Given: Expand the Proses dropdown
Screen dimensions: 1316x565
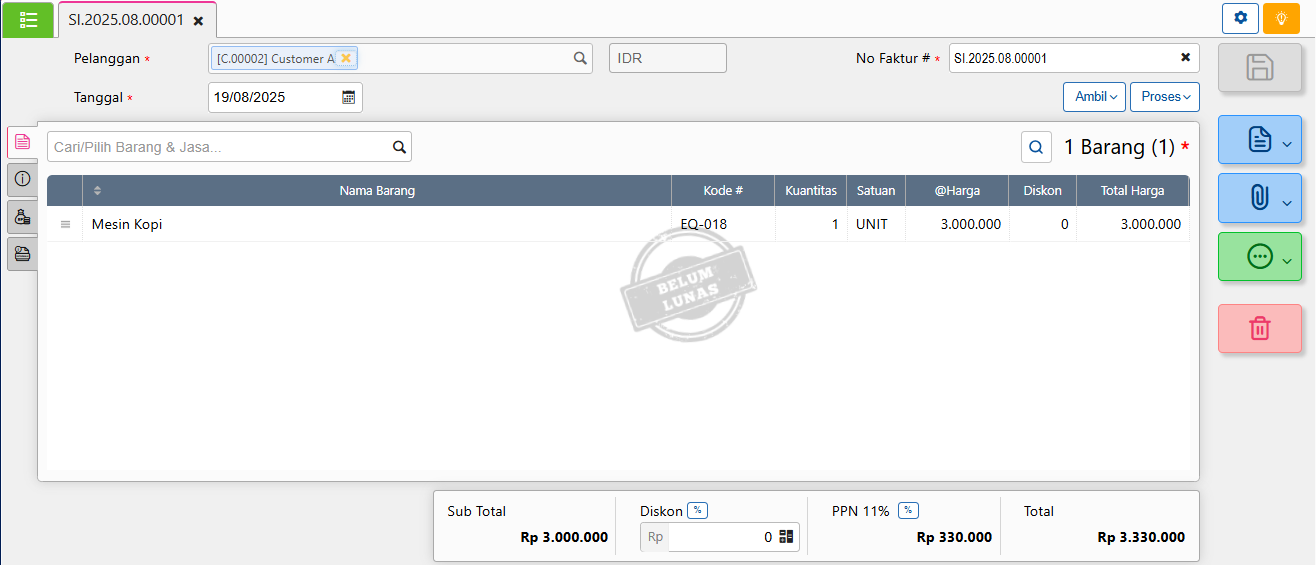Looking at the screenshot, I should coord(1164,97).
